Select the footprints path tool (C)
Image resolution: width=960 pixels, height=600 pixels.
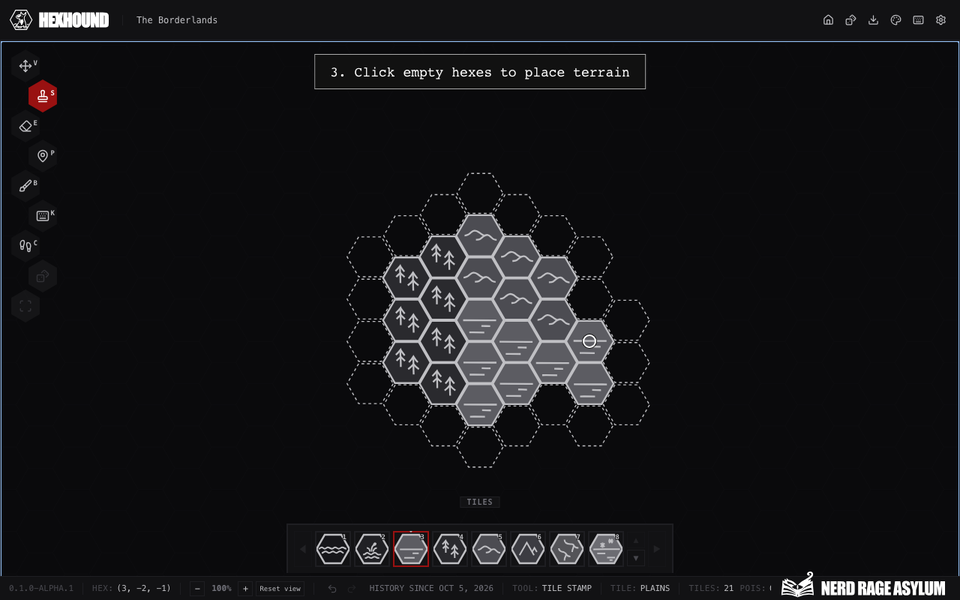tap(26, 246)
